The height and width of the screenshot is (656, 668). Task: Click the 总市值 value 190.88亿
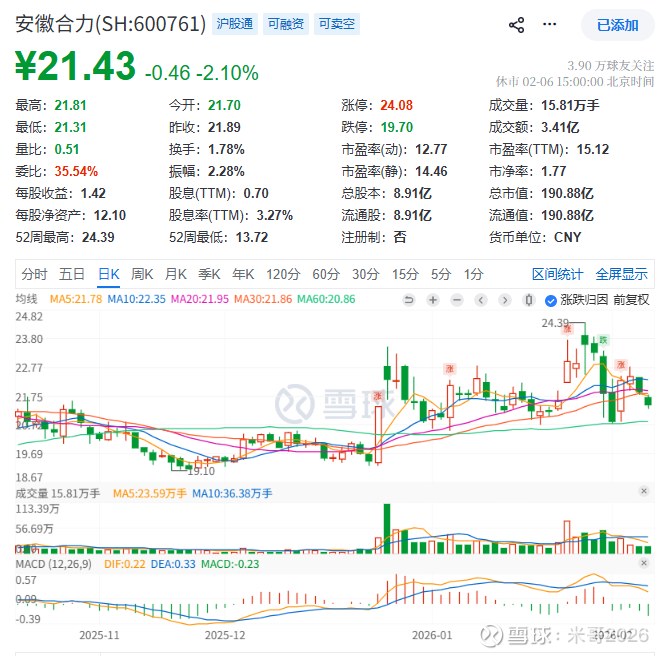tap(567, 193)
